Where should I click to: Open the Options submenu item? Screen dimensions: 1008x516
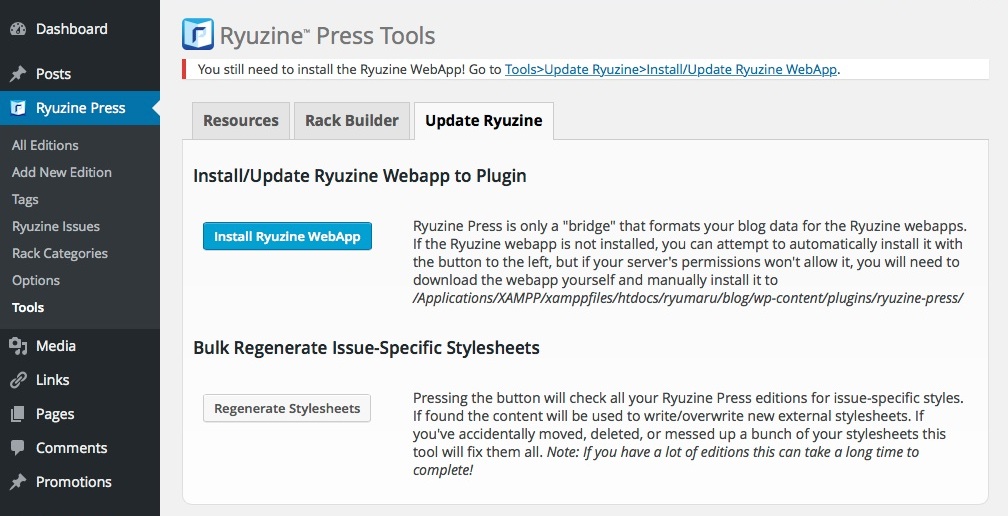[x=36, y=280]
